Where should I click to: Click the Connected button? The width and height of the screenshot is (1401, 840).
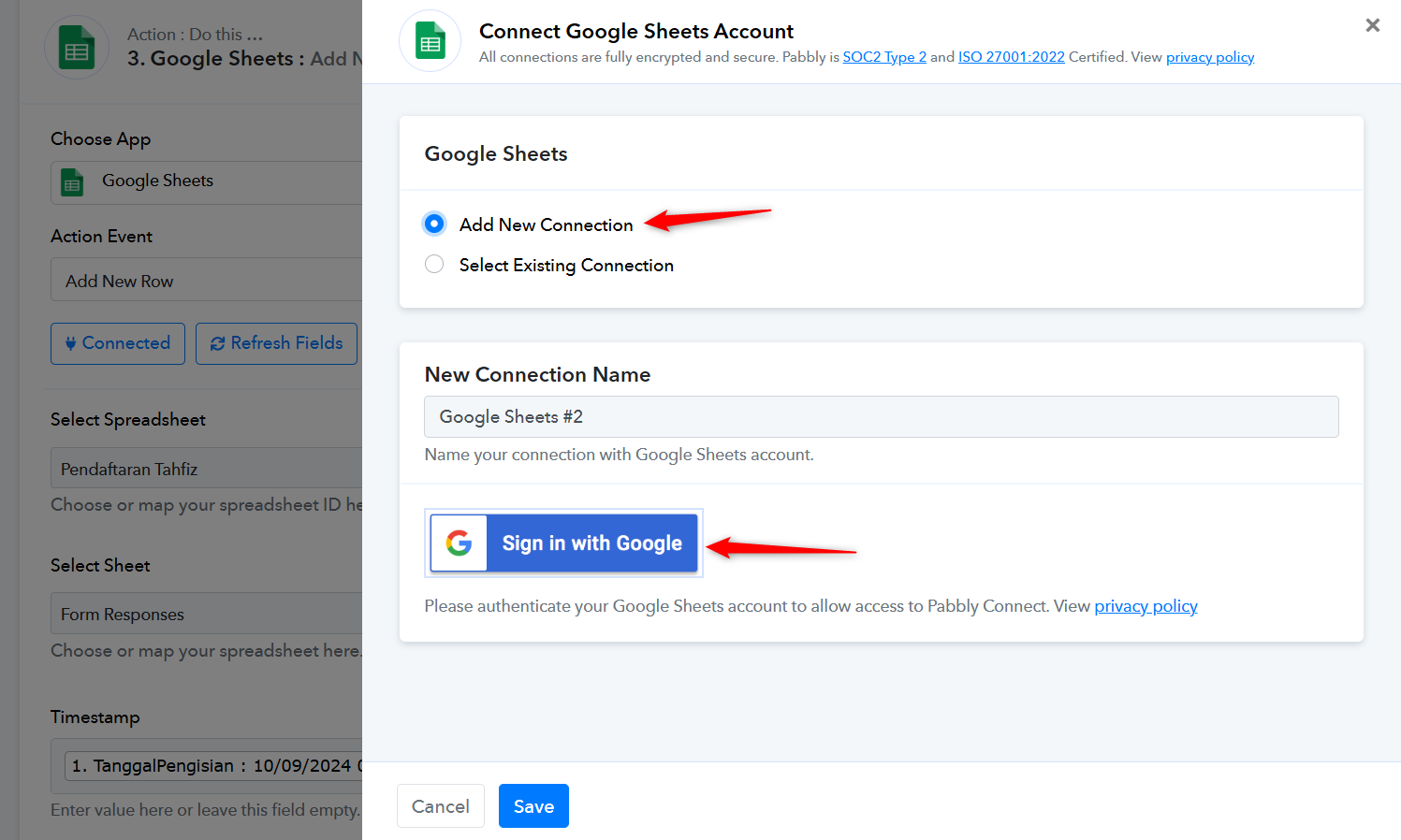pos(118,343)
